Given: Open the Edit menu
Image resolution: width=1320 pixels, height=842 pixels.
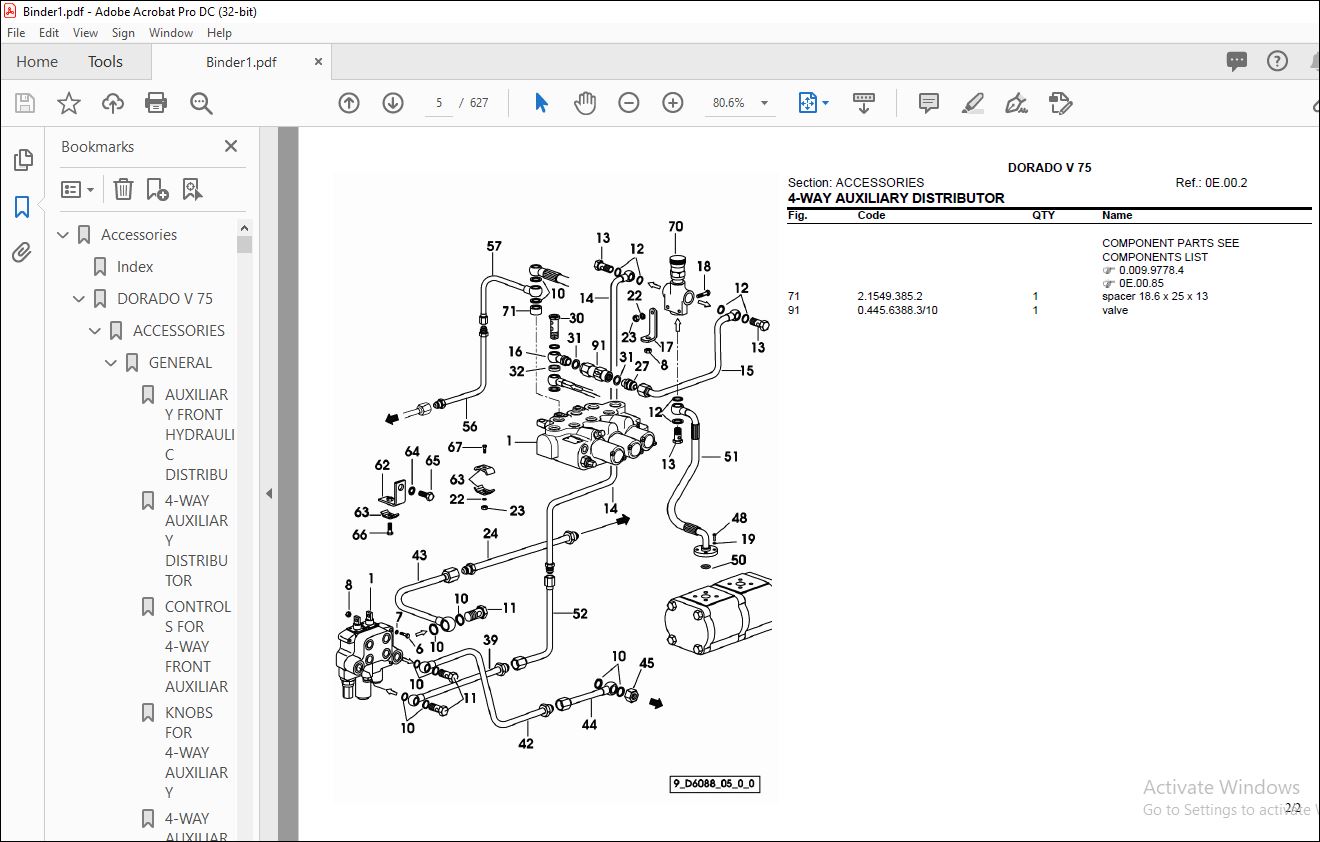Looking at the screenshot, I should [49, 33].
